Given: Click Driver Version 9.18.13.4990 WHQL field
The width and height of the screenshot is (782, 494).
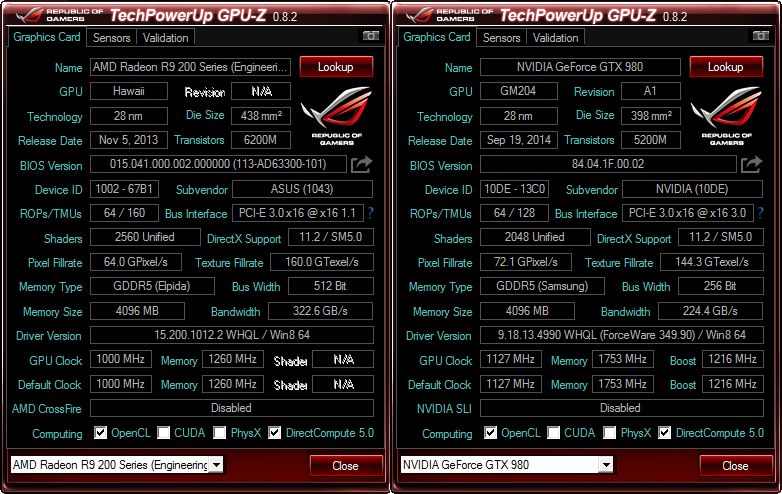Looking at the screenshot, I should [x=622, y=335].
